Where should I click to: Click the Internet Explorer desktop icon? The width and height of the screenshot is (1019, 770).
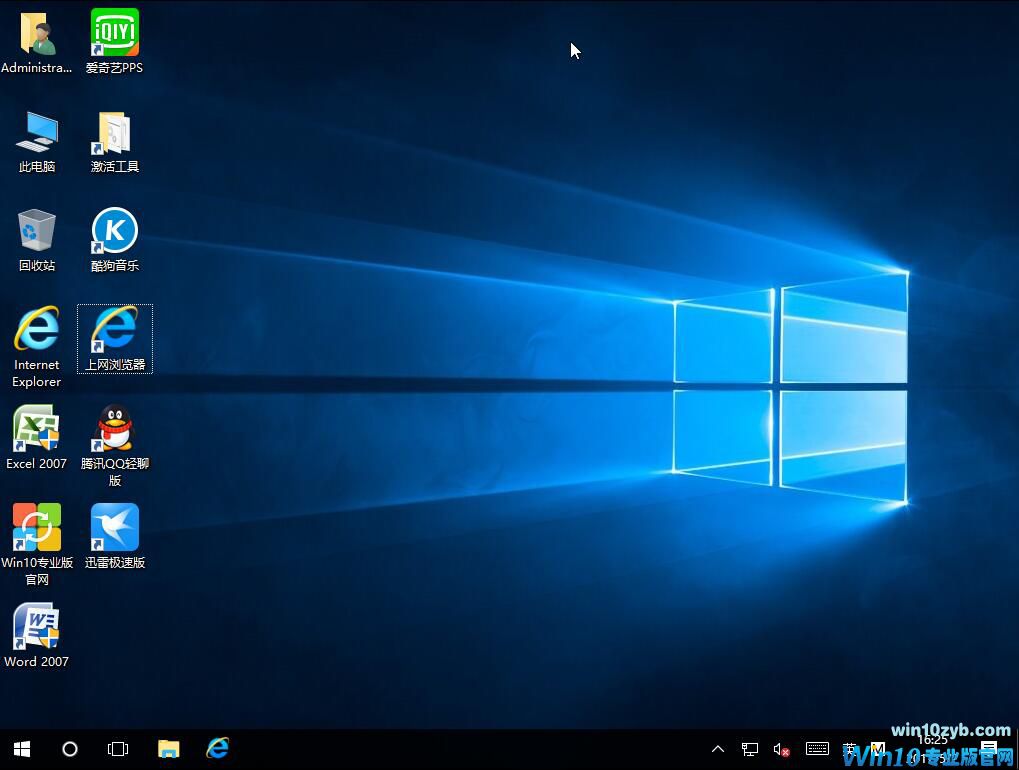point(37,330)
